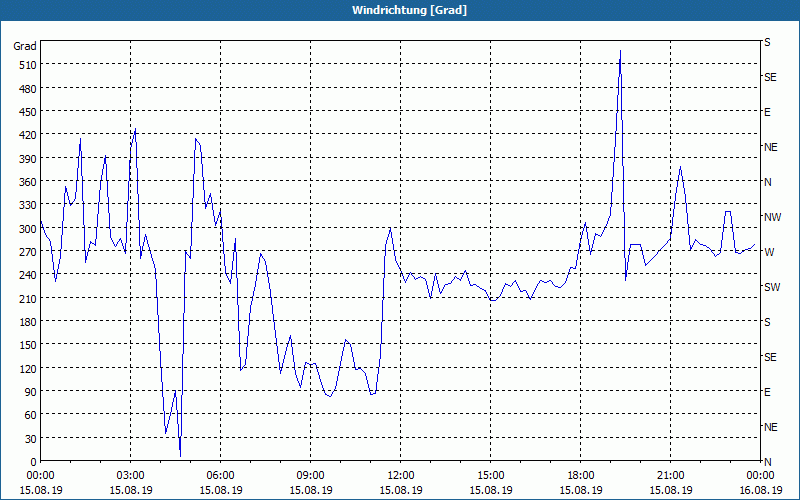Click the 15.08.19 date under 09:00
The width and height of the screenshot is (800, 500).
tap(310, 490)
